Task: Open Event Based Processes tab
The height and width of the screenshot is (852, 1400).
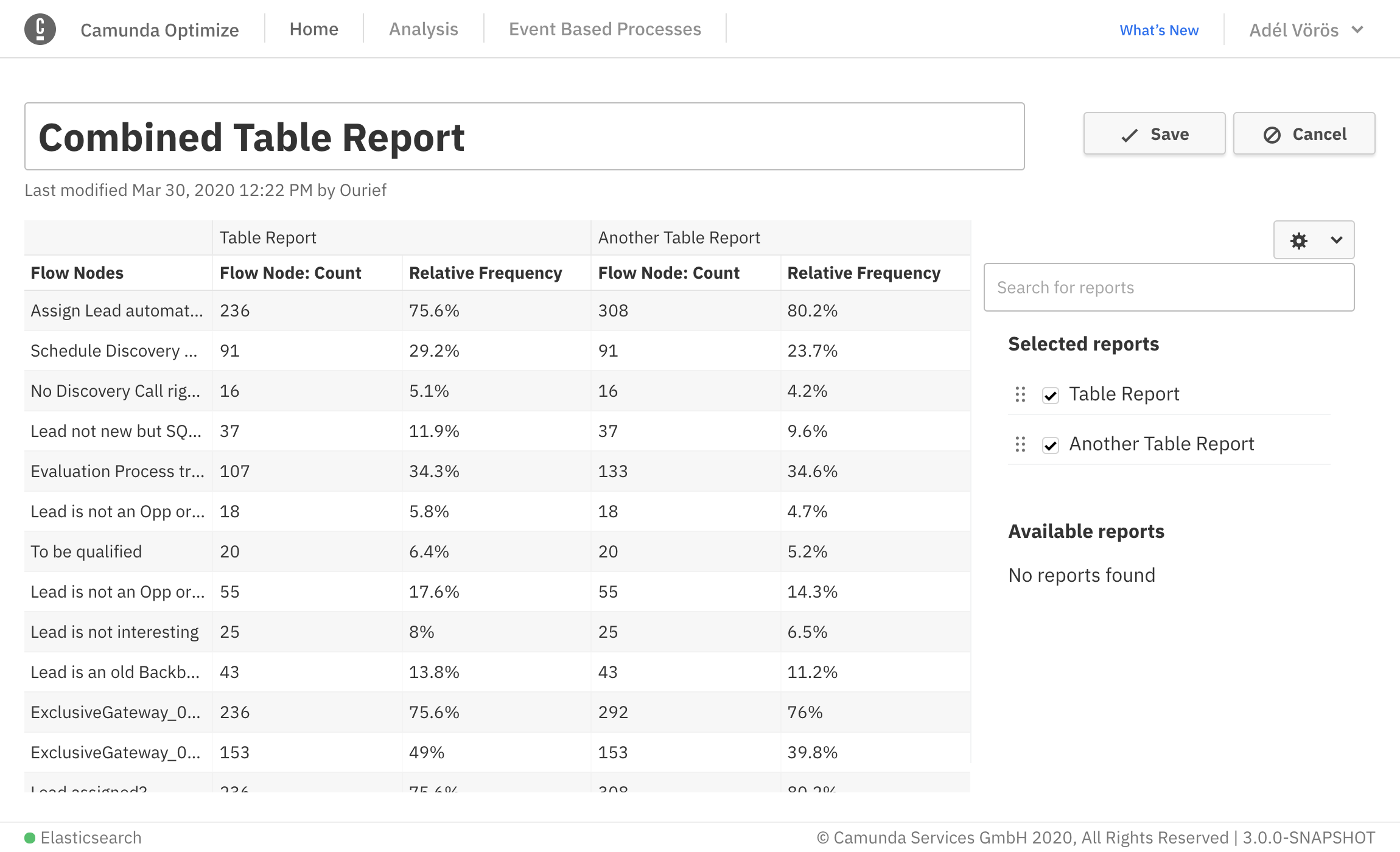Action: coord(604,29)
